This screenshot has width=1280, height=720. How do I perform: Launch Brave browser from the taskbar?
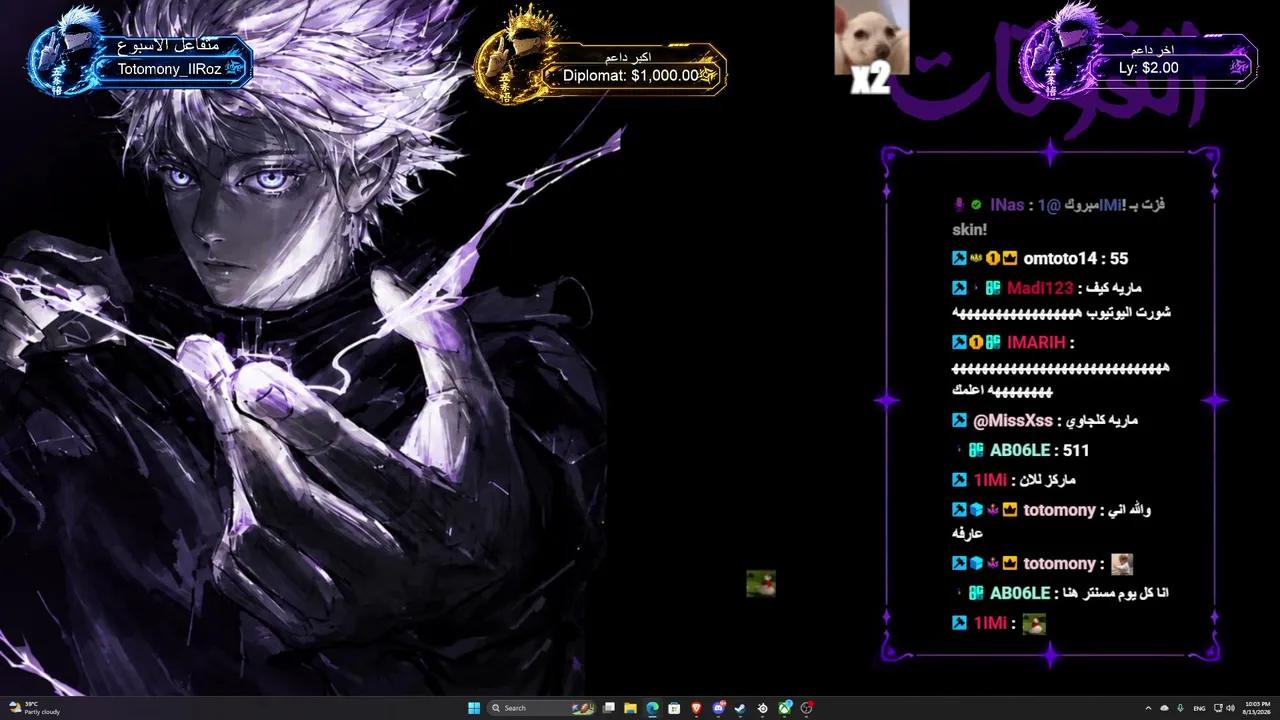pos(696,708)
